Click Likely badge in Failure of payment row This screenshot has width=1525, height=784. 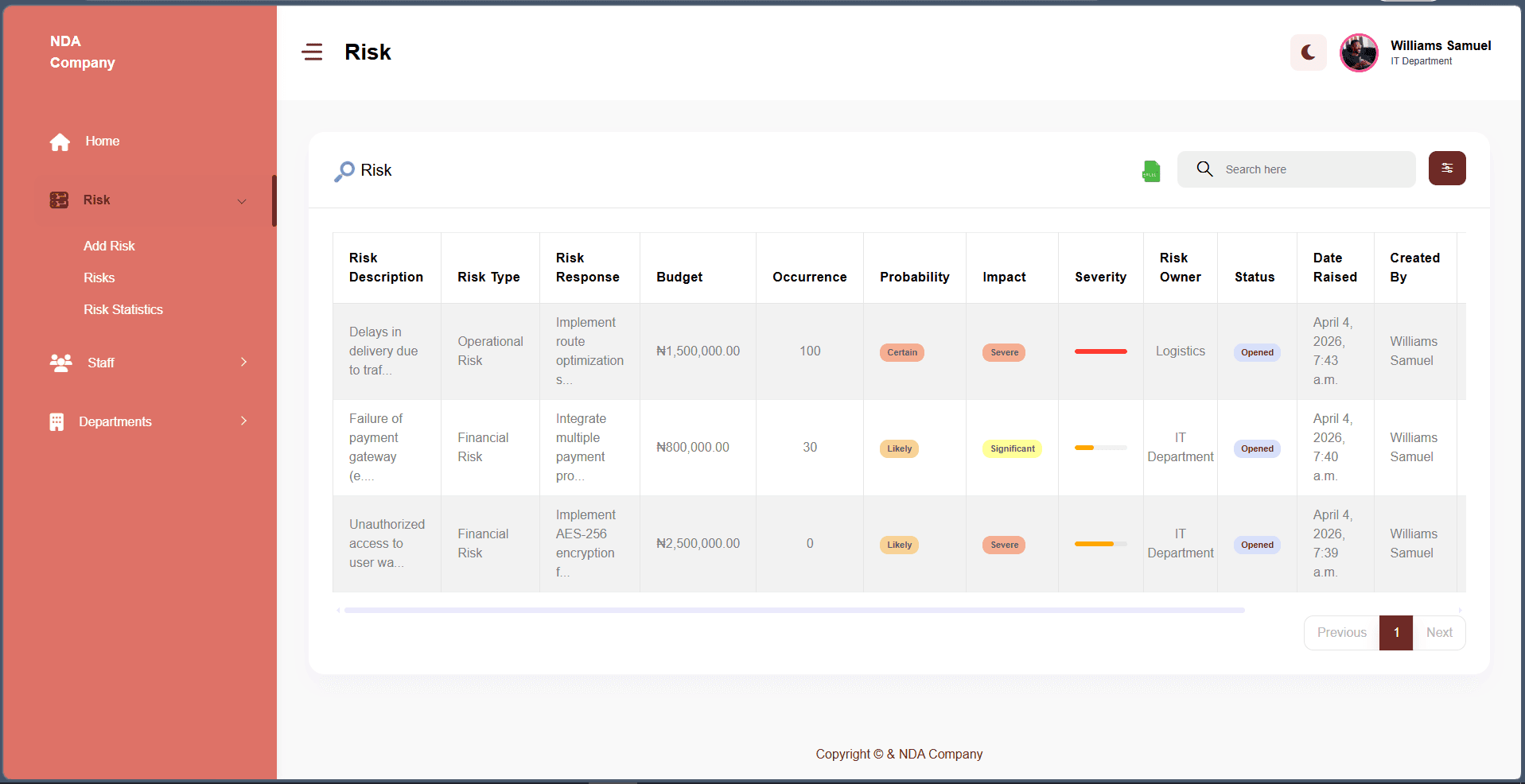click(899, 448)
